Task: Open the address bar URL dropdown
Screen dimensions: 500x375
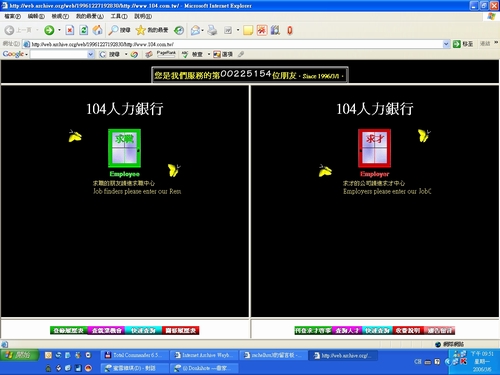Action: pyautogui.click(x=446, y=44)
